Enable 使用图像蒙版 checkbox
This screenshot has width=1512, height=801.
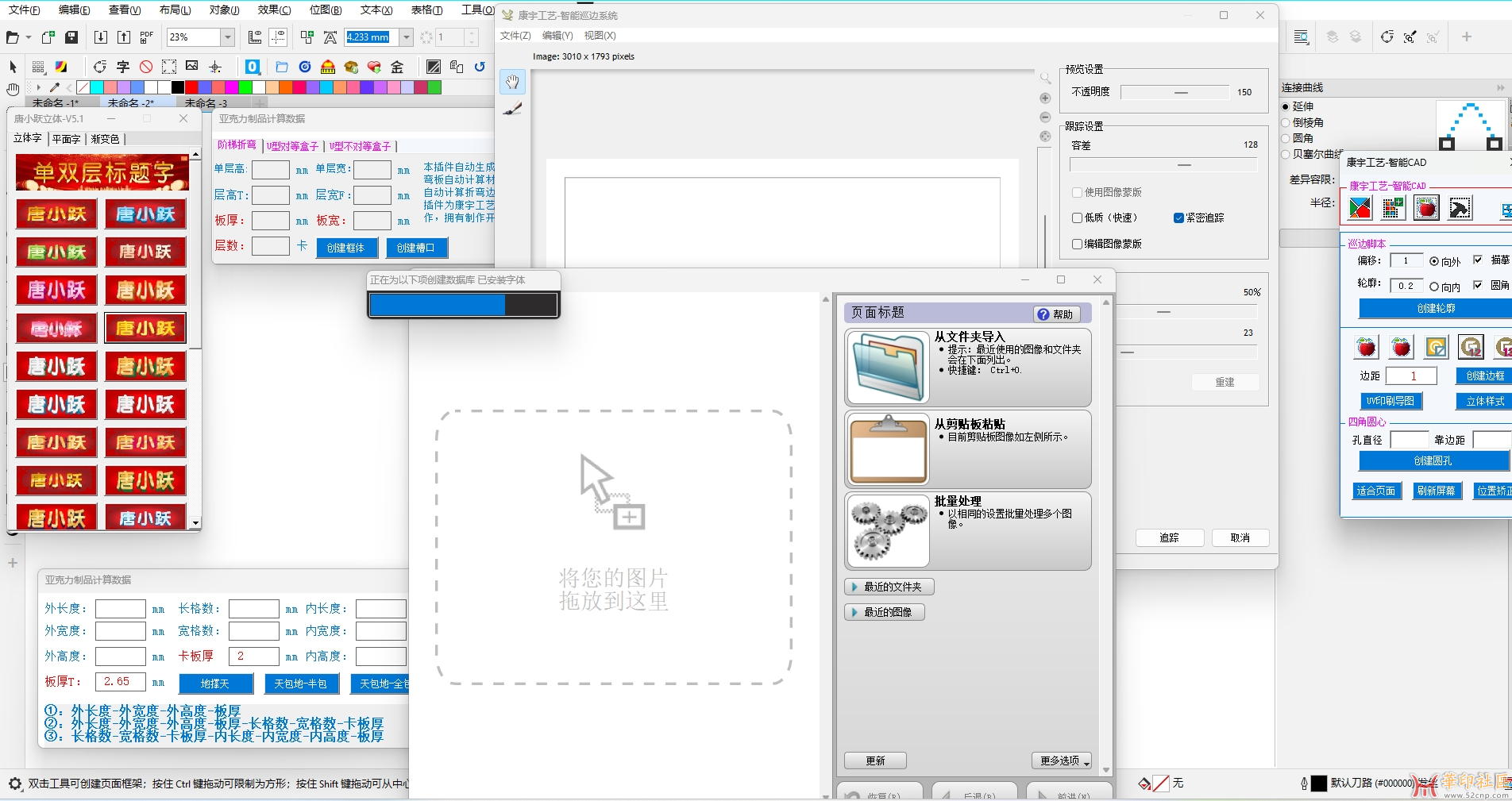click(x=1077, y=192)
